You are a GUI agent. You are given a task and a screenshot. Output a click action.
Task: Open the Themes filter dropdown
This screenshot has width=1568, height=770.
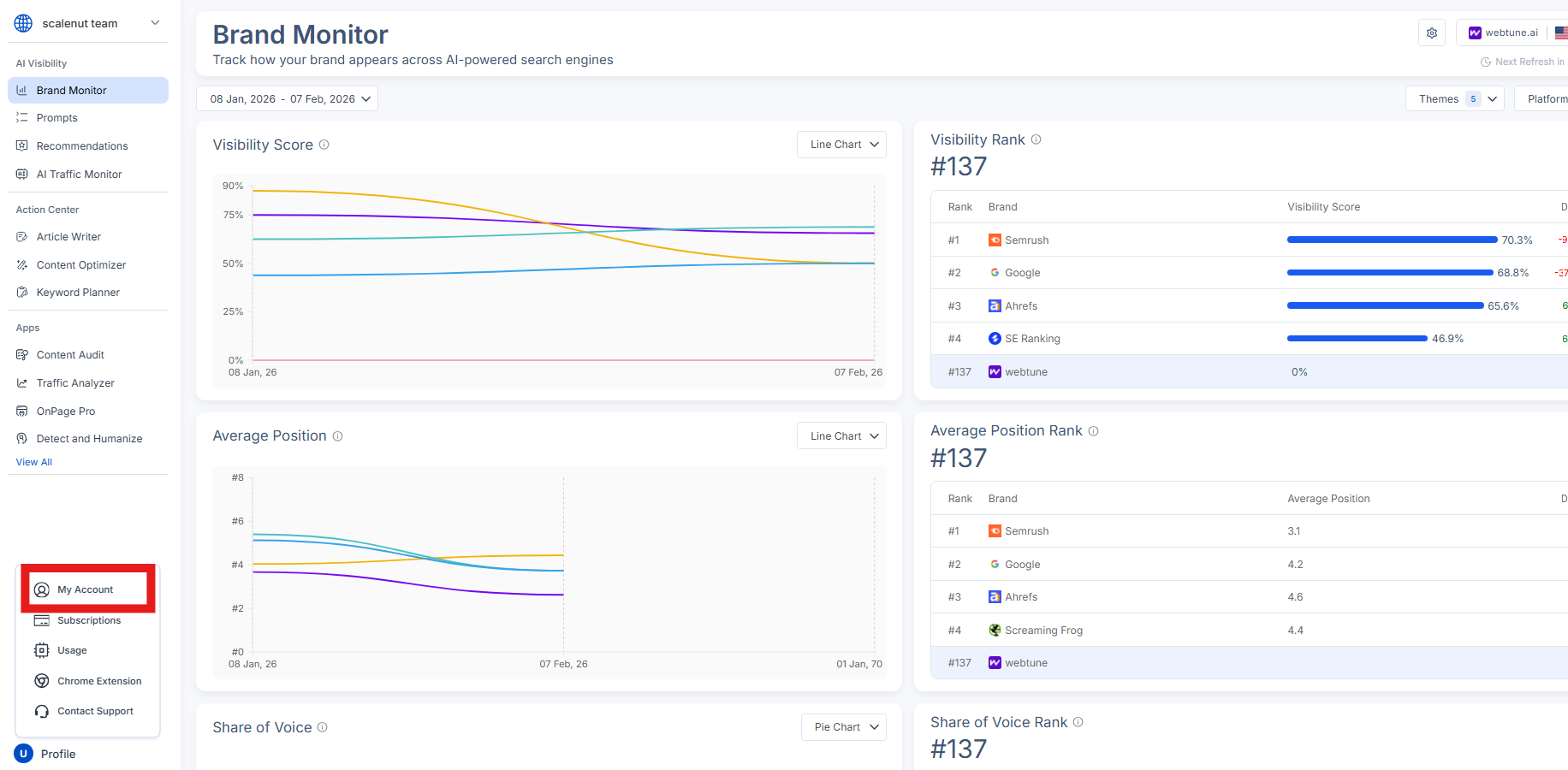(x=1454, y=99)
